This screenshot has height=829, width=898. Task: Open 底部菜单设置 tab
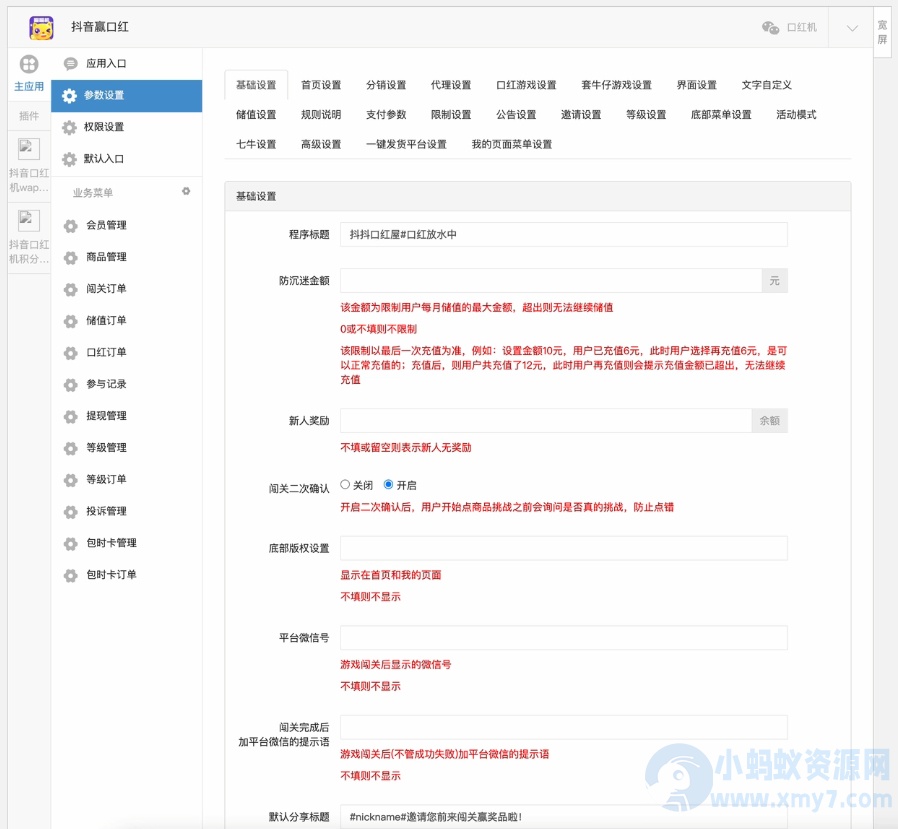coord(721,115)
